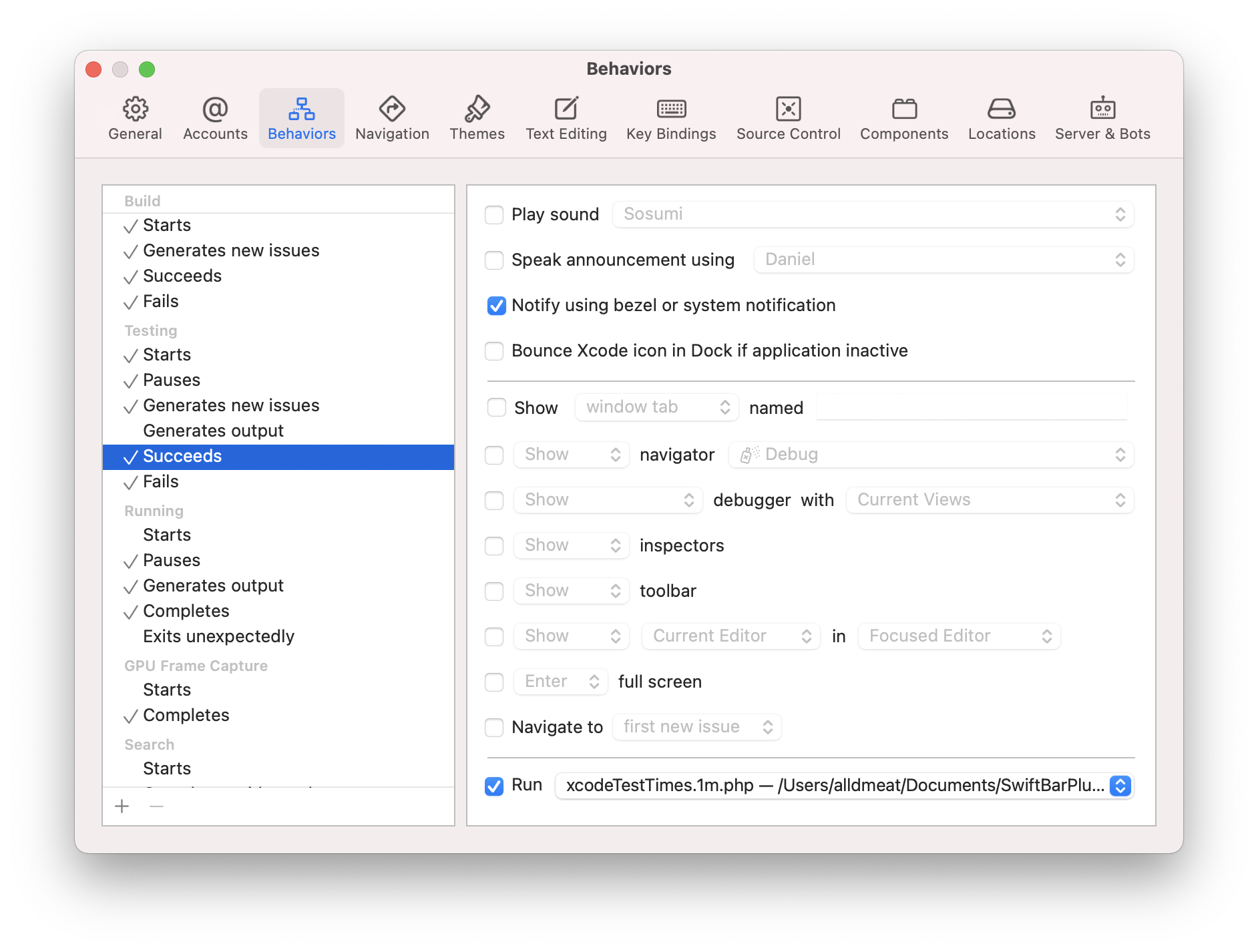
Task: Check the Current Editor row checkbox
Action: (494, 637)
